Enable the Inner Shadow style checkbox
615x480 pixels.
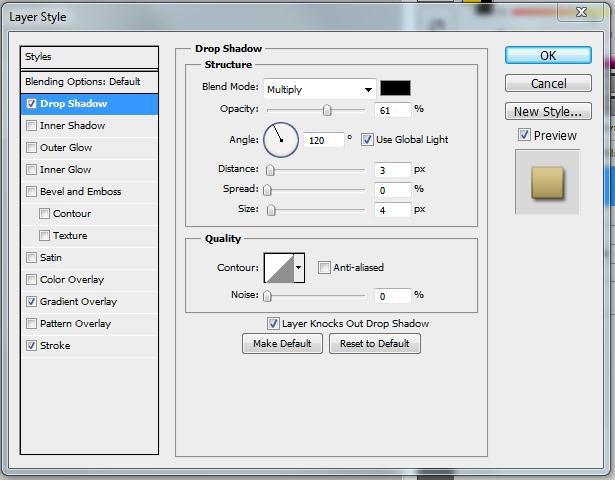pos(32,126)
